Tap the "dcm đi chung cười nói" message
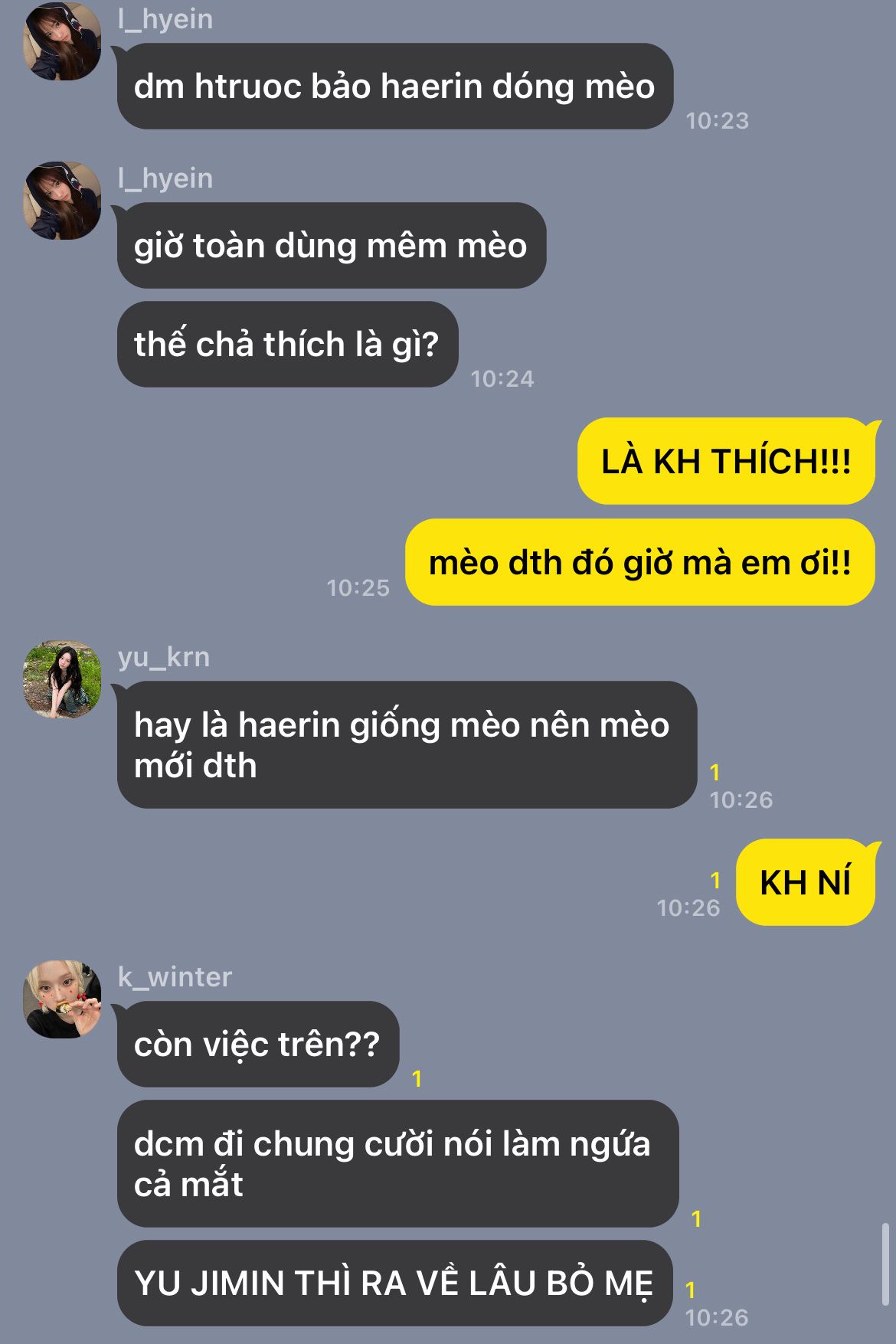 point(397,1163)
